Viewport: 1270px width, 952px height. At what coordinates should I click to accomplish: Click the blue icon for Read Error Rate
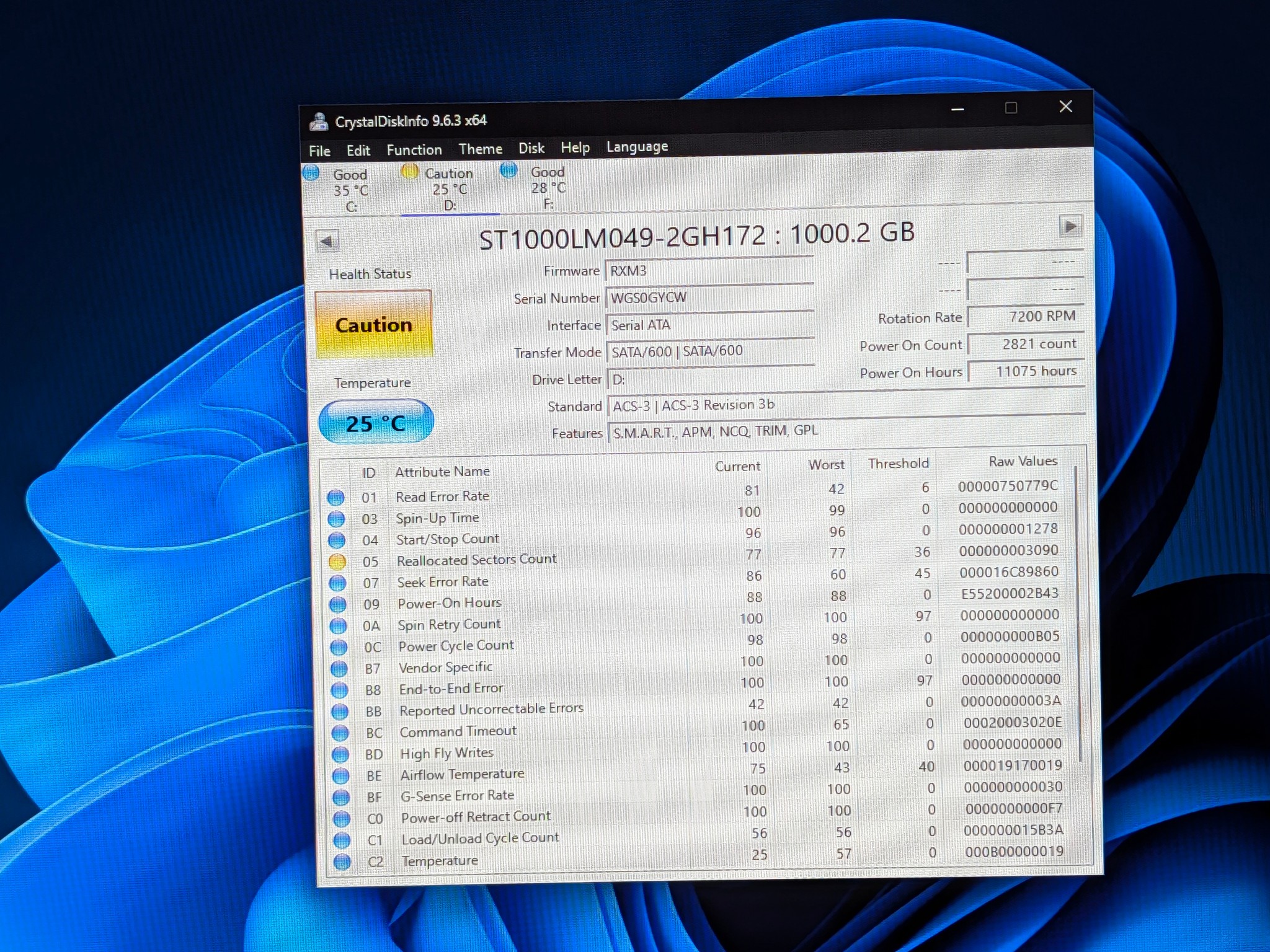click(x=335, y=497)
